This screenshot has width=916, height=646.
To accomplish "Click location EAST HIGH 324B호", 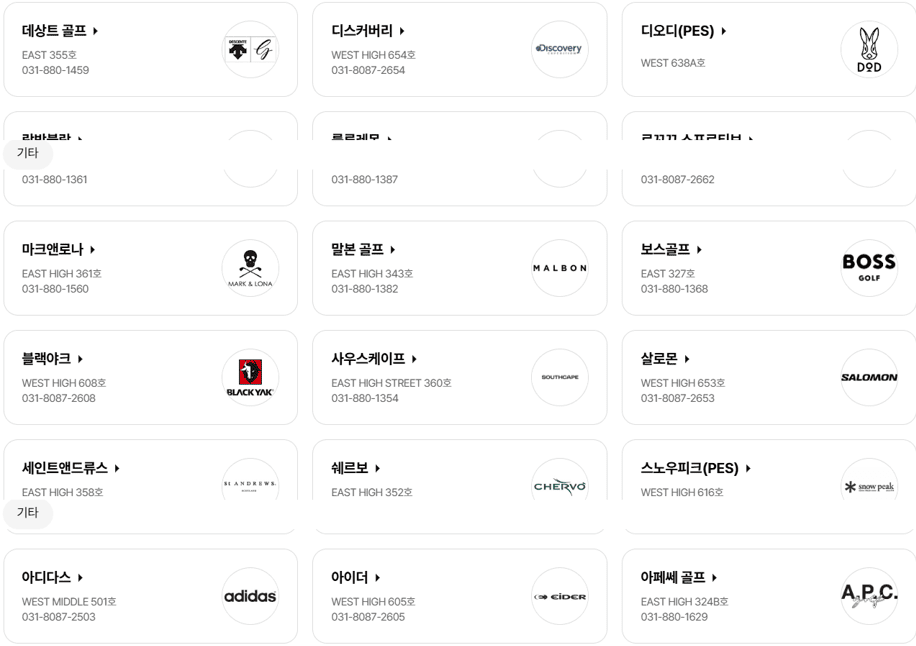I will (685, 602).
